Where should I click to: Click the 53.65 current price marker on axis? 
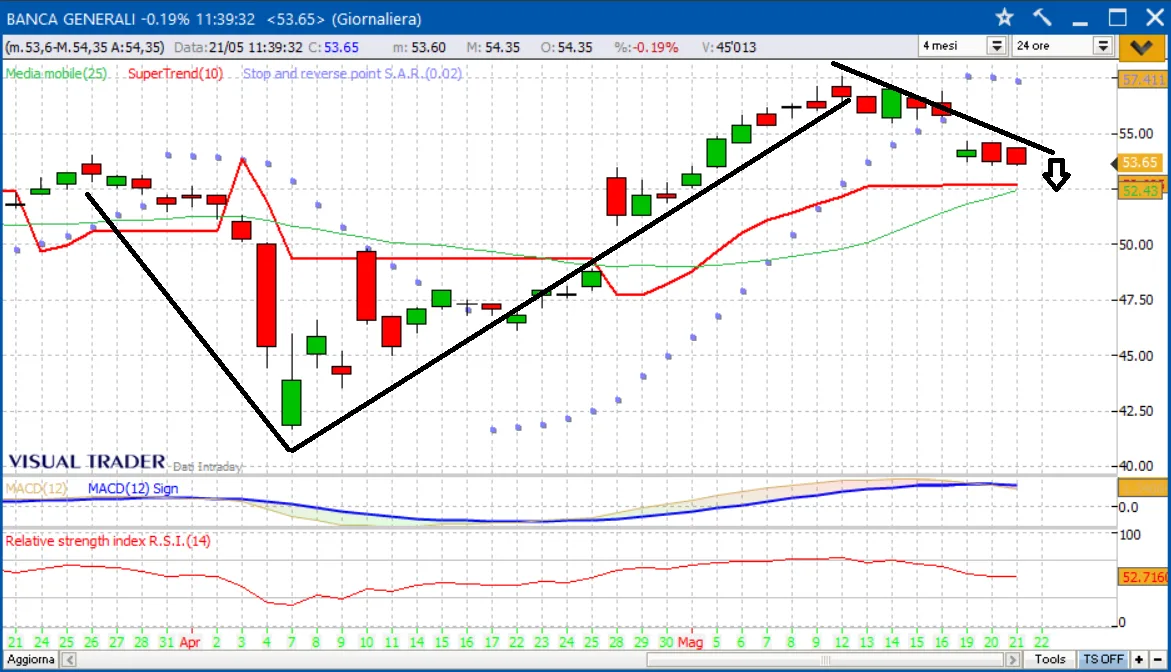(x=1139, y=163)
